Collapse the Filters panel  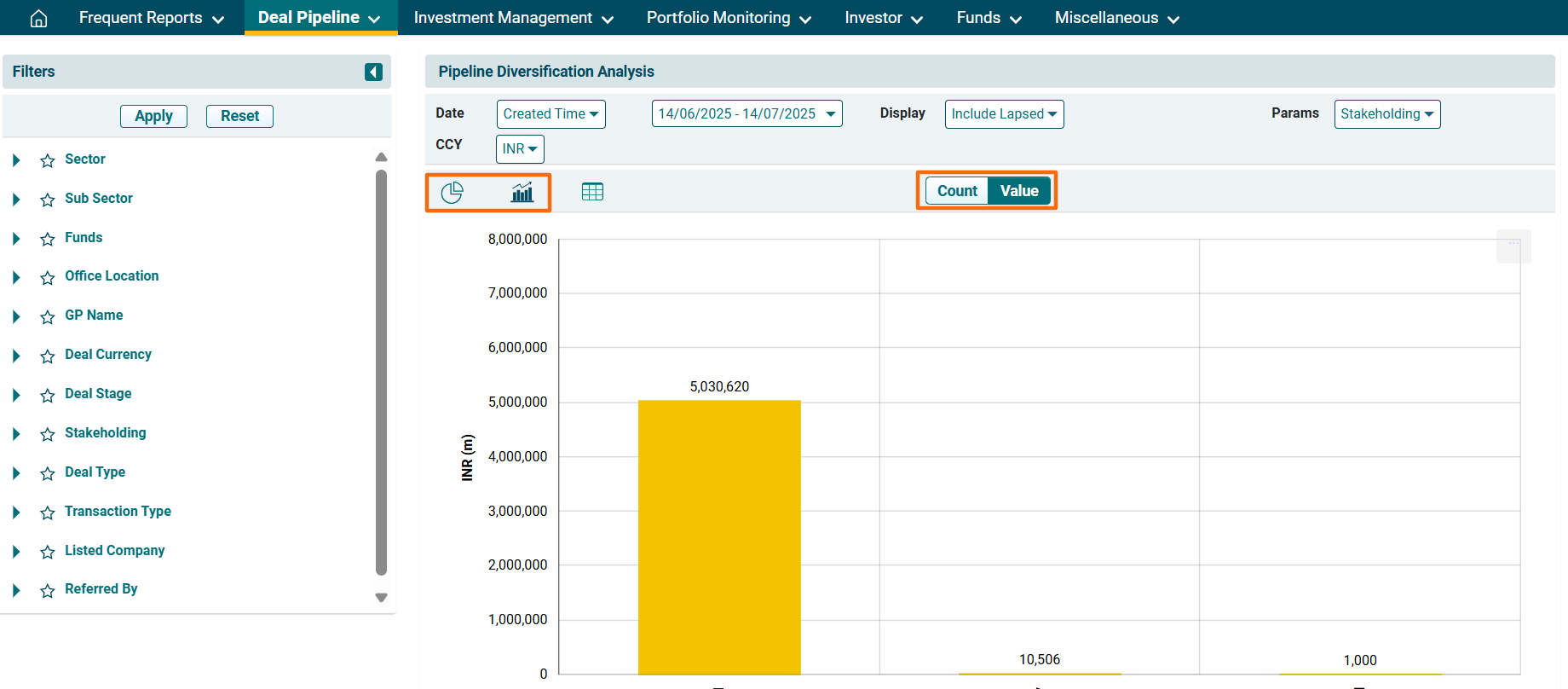pyautogui.click(x=373, y=72)
